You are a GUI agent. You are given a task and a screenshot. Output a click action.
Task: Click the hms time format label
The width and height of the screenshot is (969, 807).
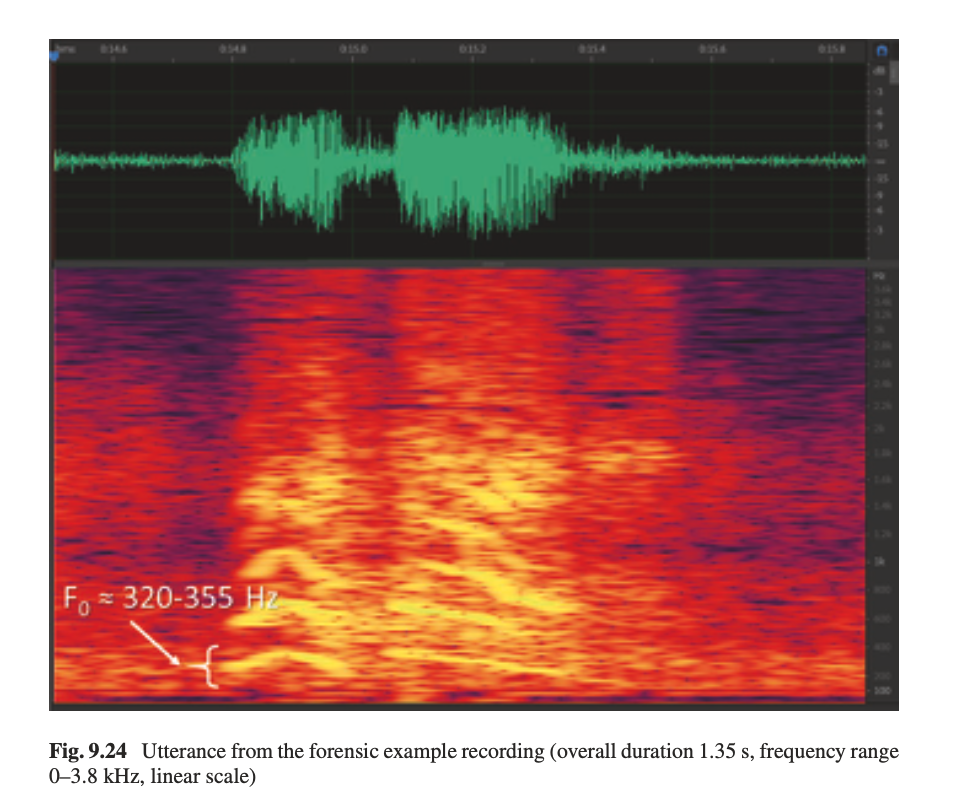coord(66,46)
